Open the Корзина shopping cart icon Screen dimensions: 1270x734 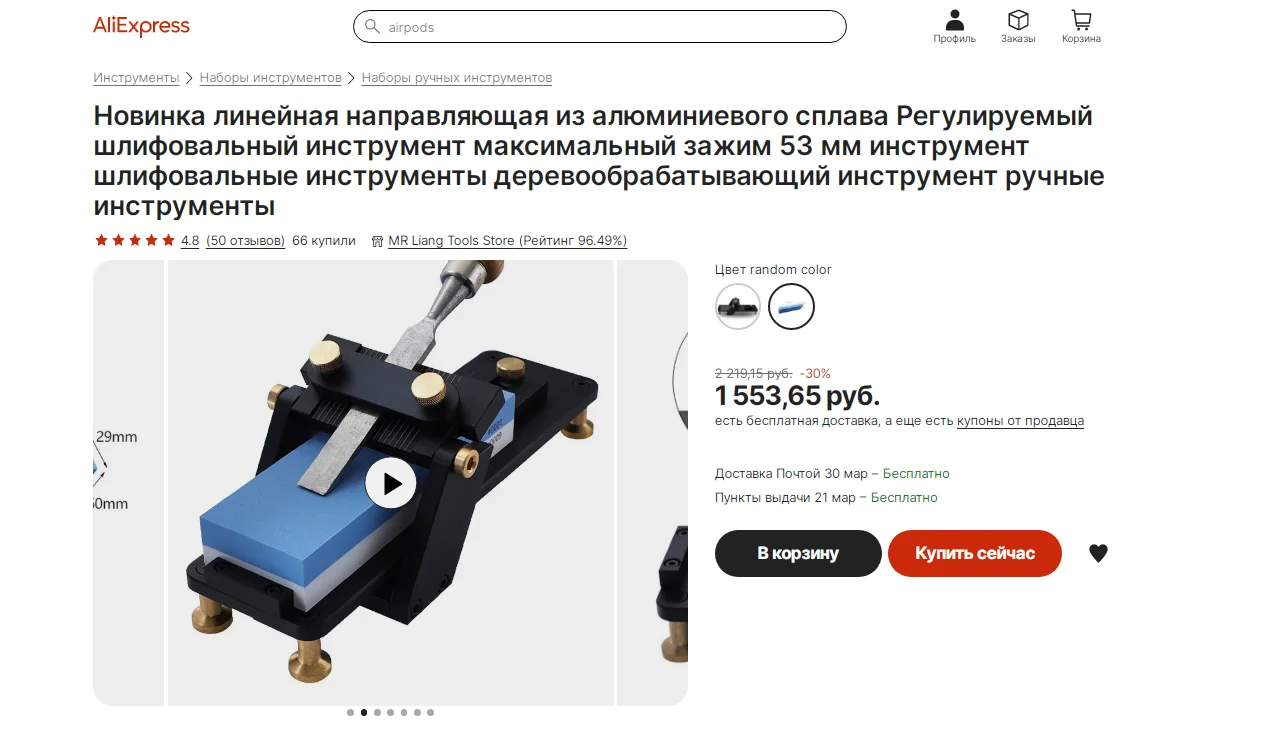coord(1081,20)
